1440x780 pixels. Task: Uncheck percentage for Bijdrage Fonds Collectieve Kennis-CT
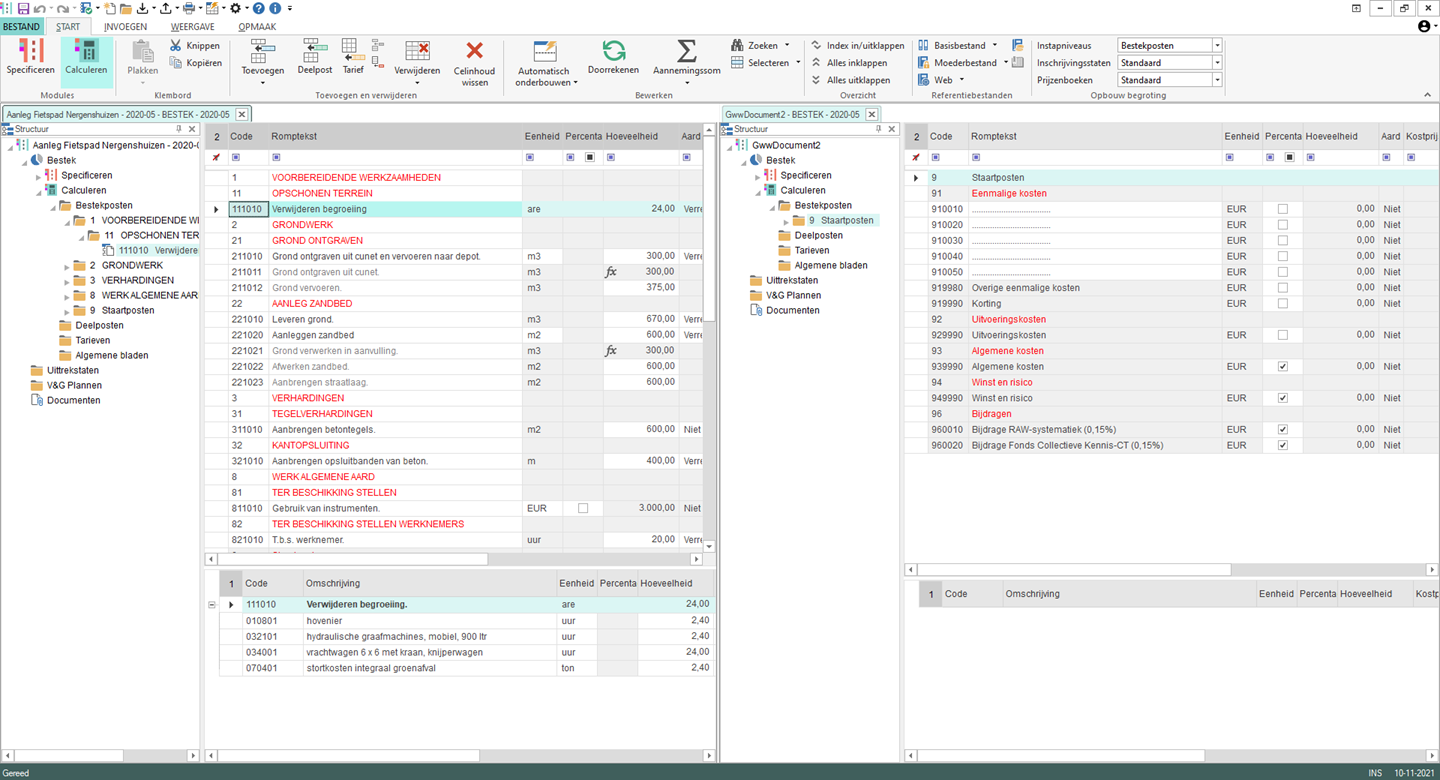[1283, 445]
